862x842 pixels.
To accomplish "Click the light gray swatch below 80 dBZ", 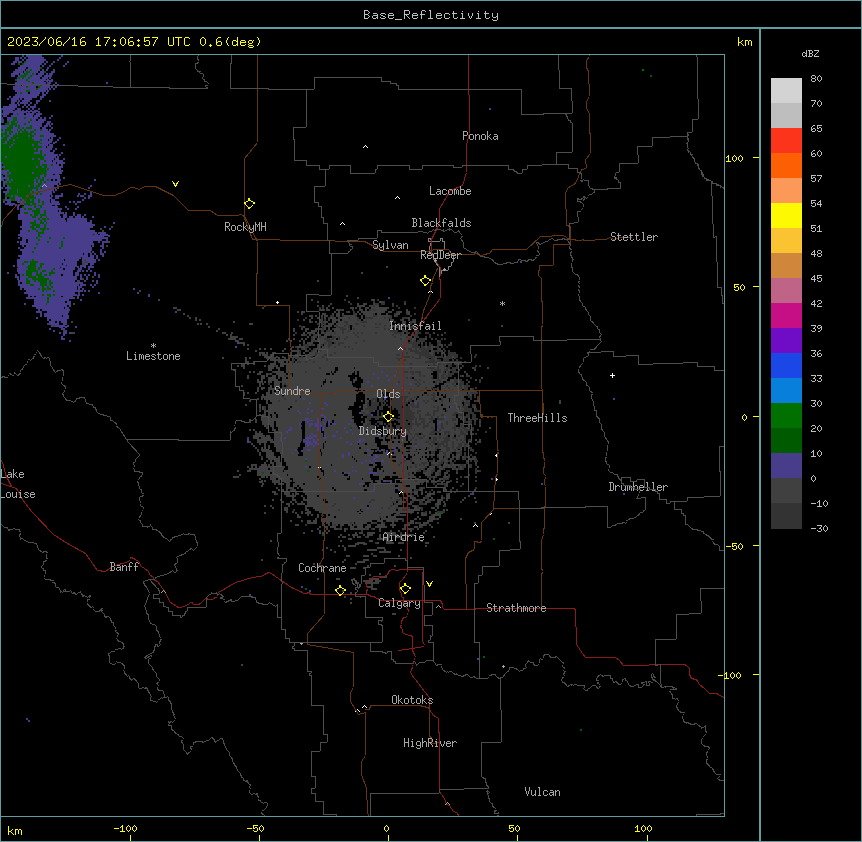I will 786,91.
